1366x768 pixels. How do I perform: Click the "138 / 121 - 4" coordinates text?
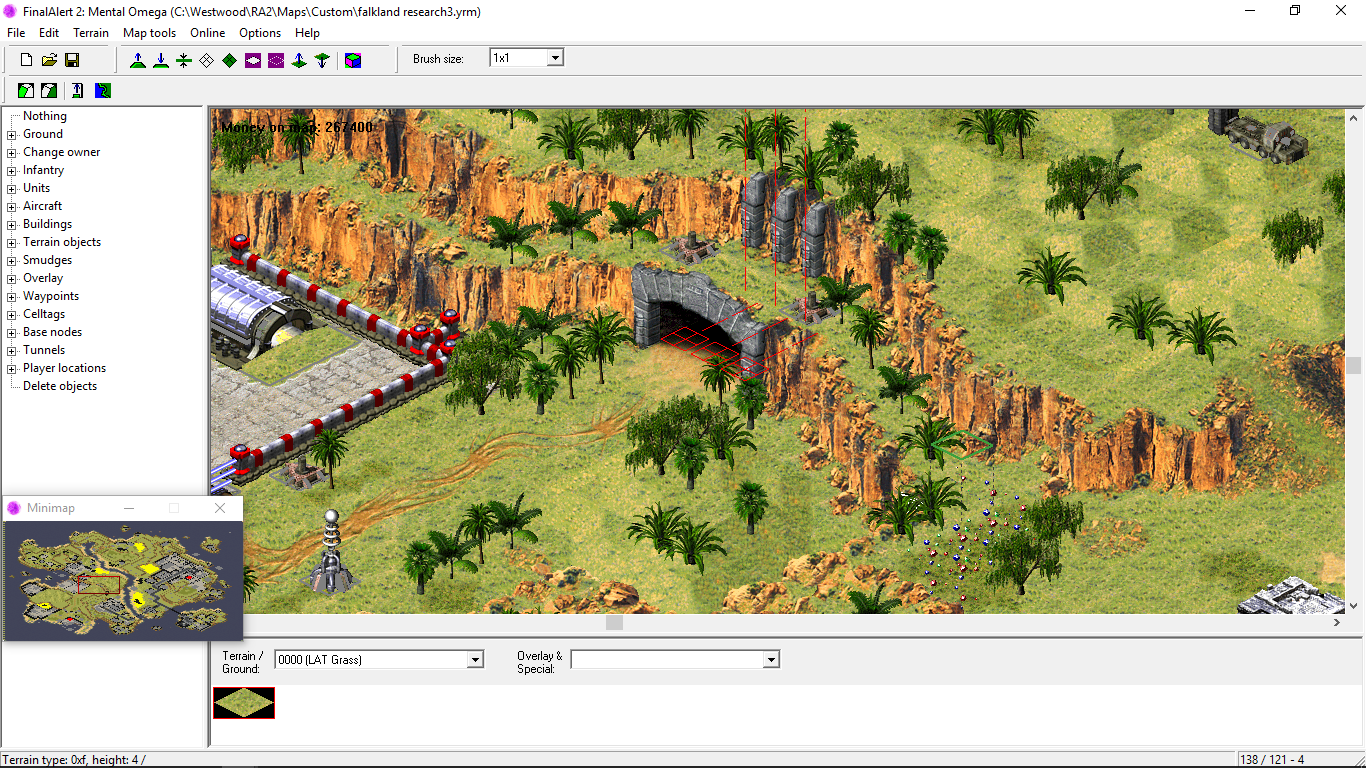point(1273,760)
